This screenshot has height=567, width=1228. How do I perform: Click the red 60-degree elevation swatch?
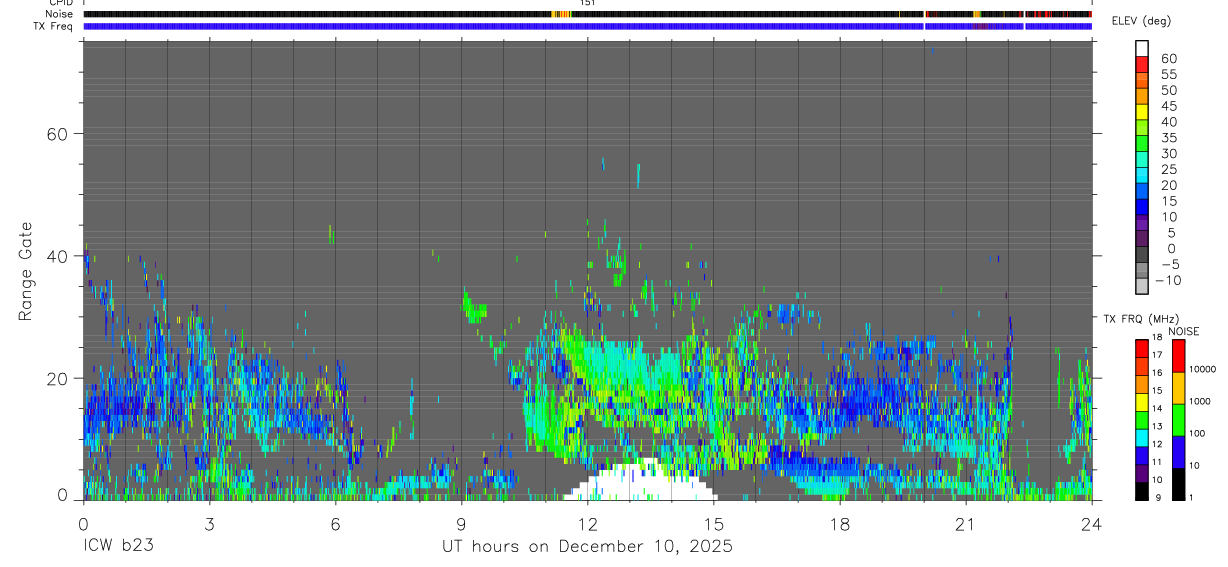point(1142,64)
